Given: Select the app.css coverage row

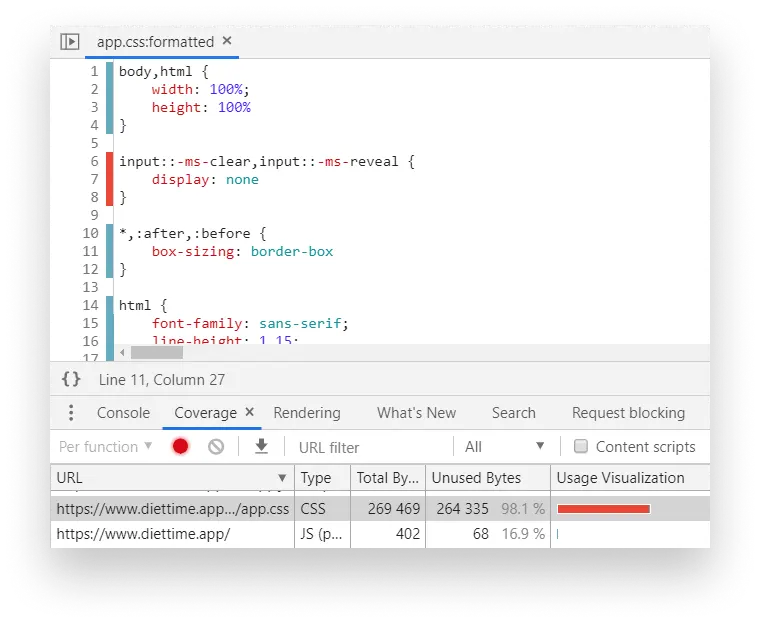Looking at the screenshot, I should click(380, 509).
